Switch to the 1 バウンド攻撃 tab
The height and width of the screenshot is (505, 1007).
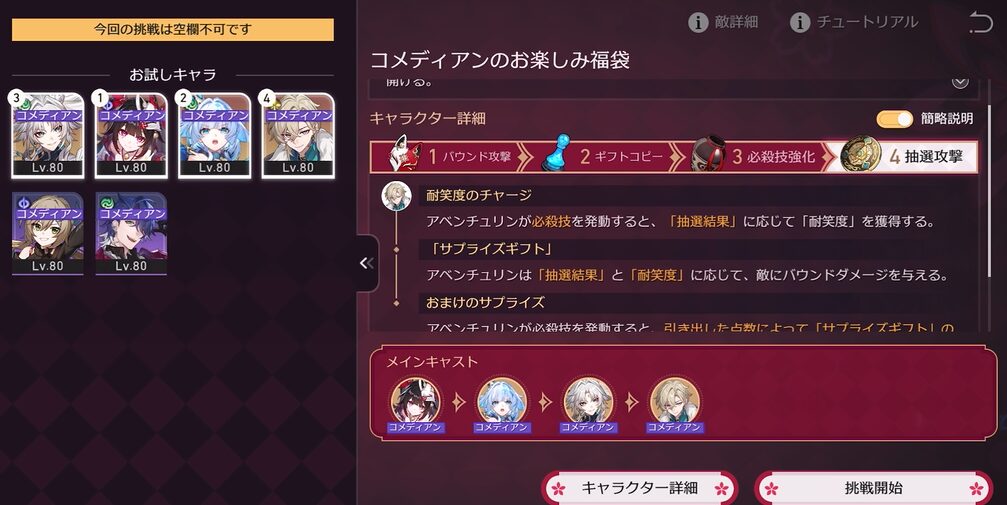451,157
